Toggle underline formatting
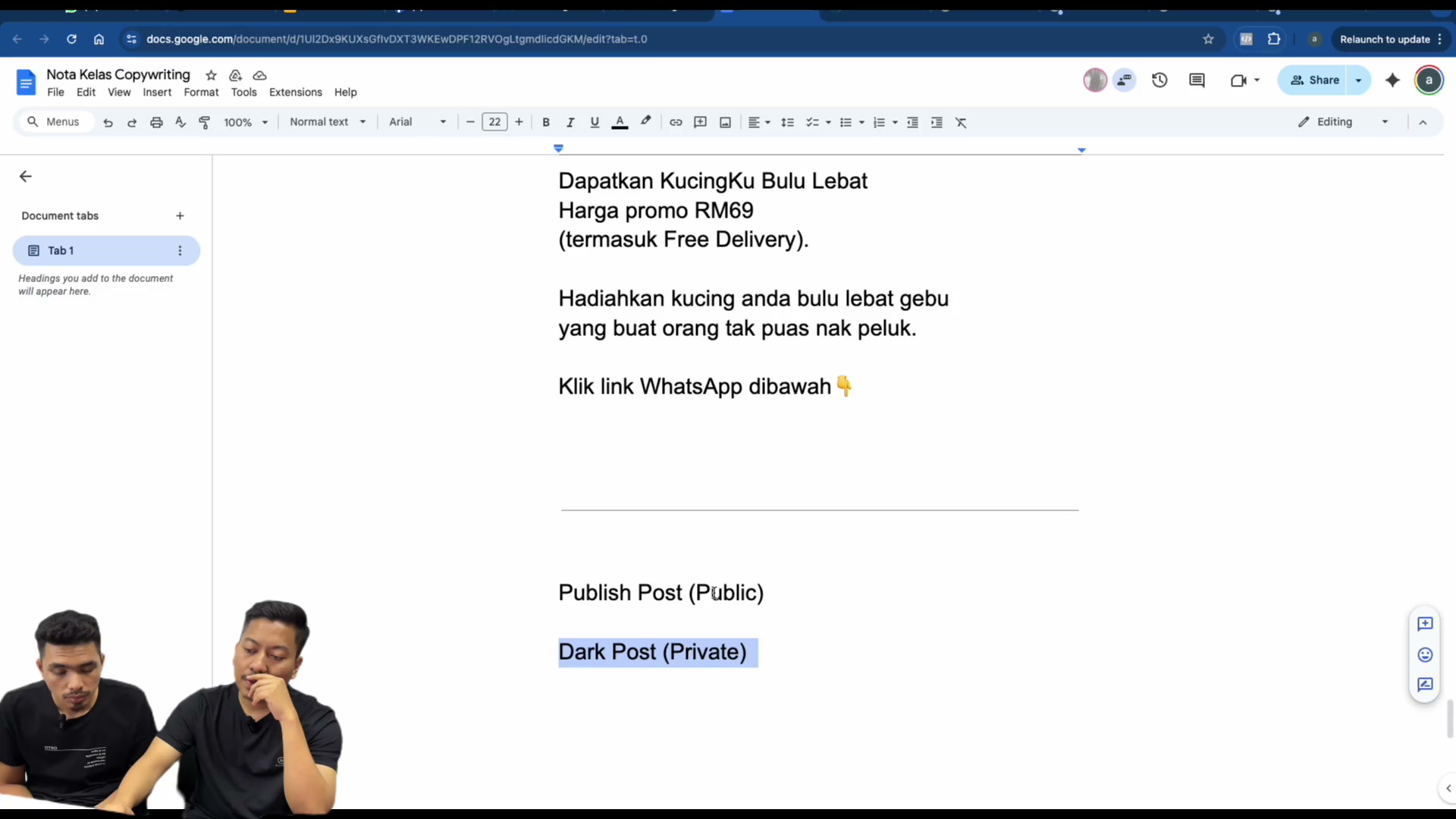Screen dimensions: 1456x819 pos(595,122)
